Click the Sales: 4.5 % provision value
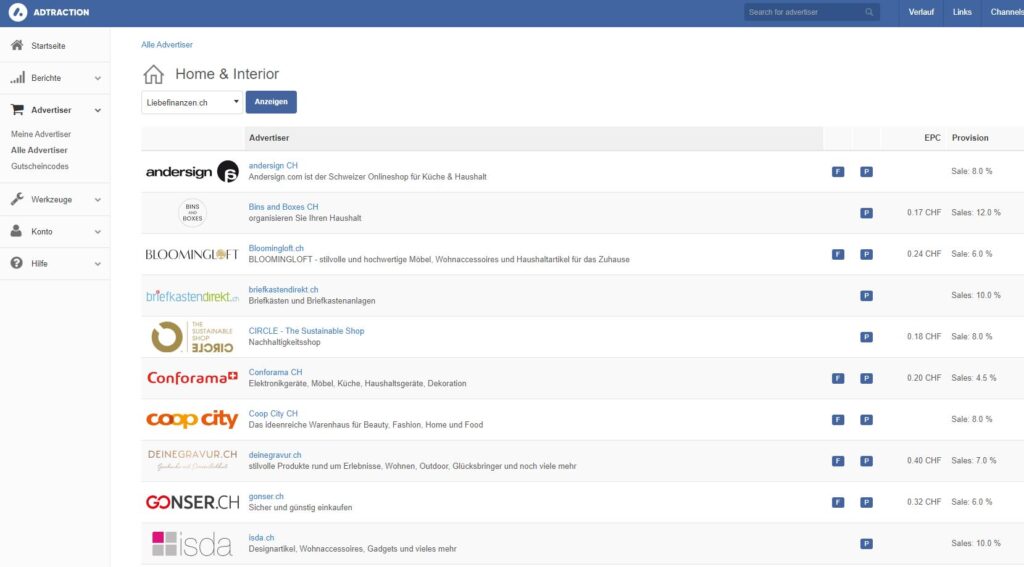 point(974,378)
